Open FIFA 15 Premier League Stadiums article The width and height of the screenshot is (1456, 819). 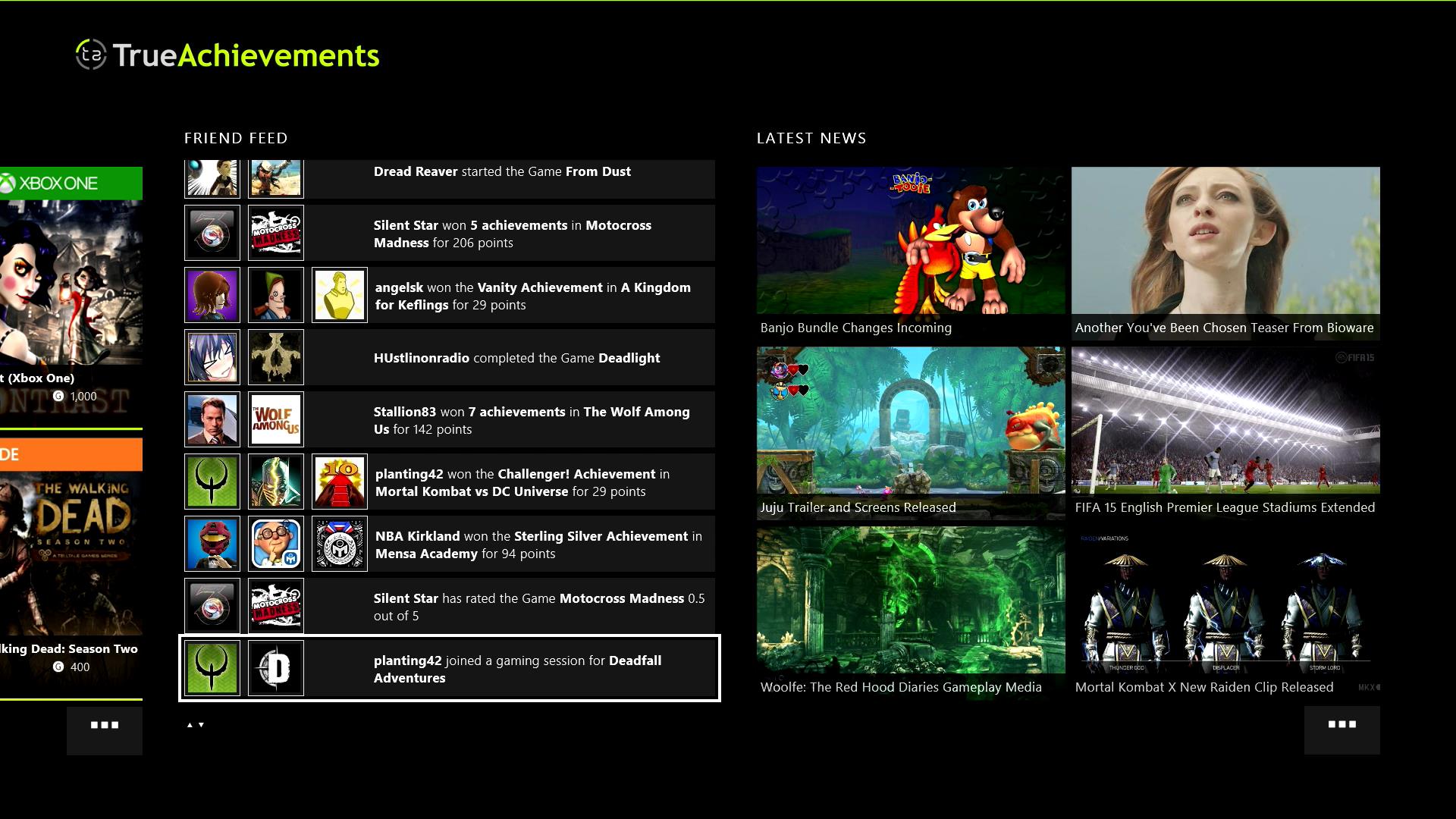tap(1225, 433)
